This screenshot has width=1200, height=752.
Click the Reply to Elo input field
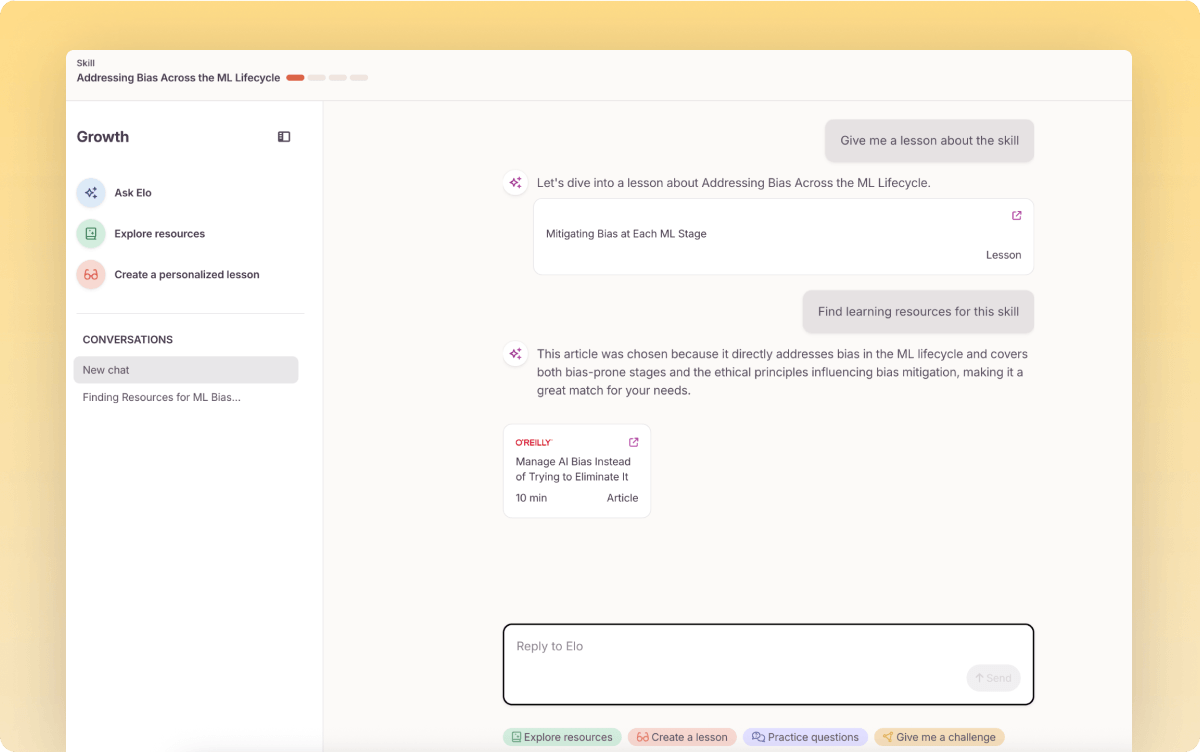point(768,665)
